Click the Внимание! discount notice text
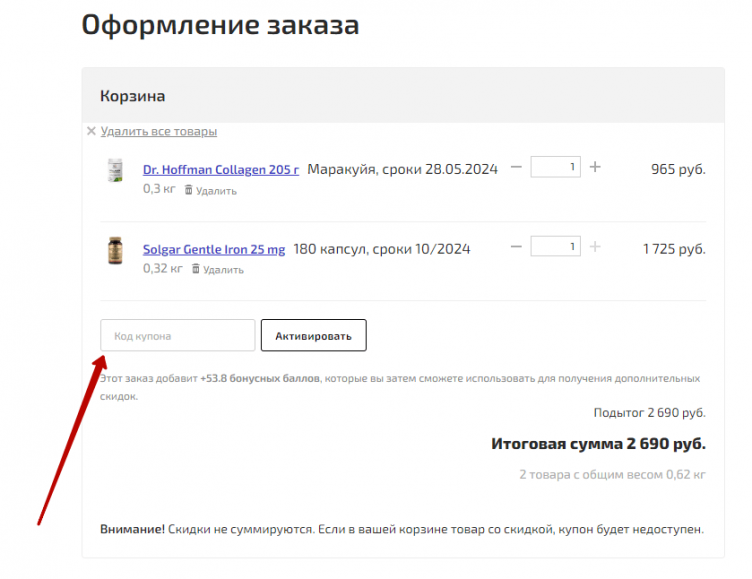Image resolution: width=752 pixels, height=579 pixels. (x=402, y=530)
